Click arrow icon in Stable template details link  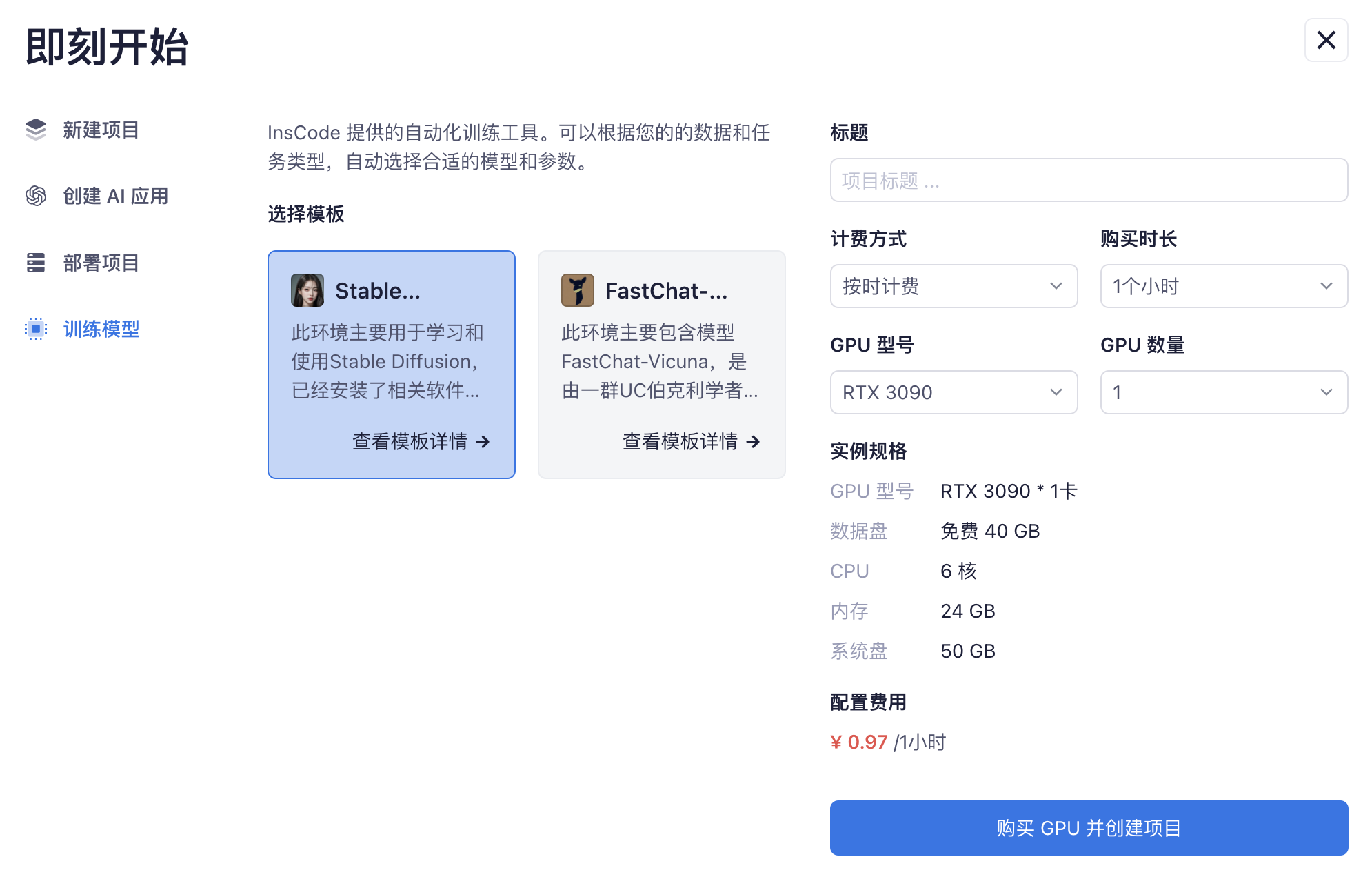(483, 441)
